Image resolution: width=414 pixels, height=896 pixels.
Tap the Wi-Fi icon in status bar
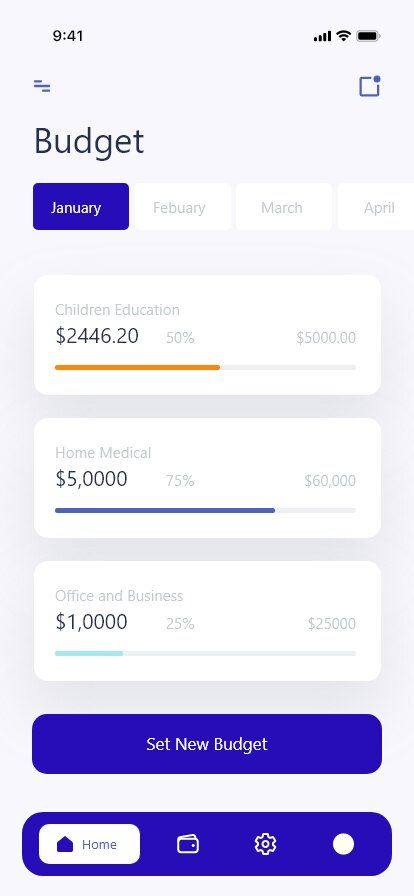point(343,36)
